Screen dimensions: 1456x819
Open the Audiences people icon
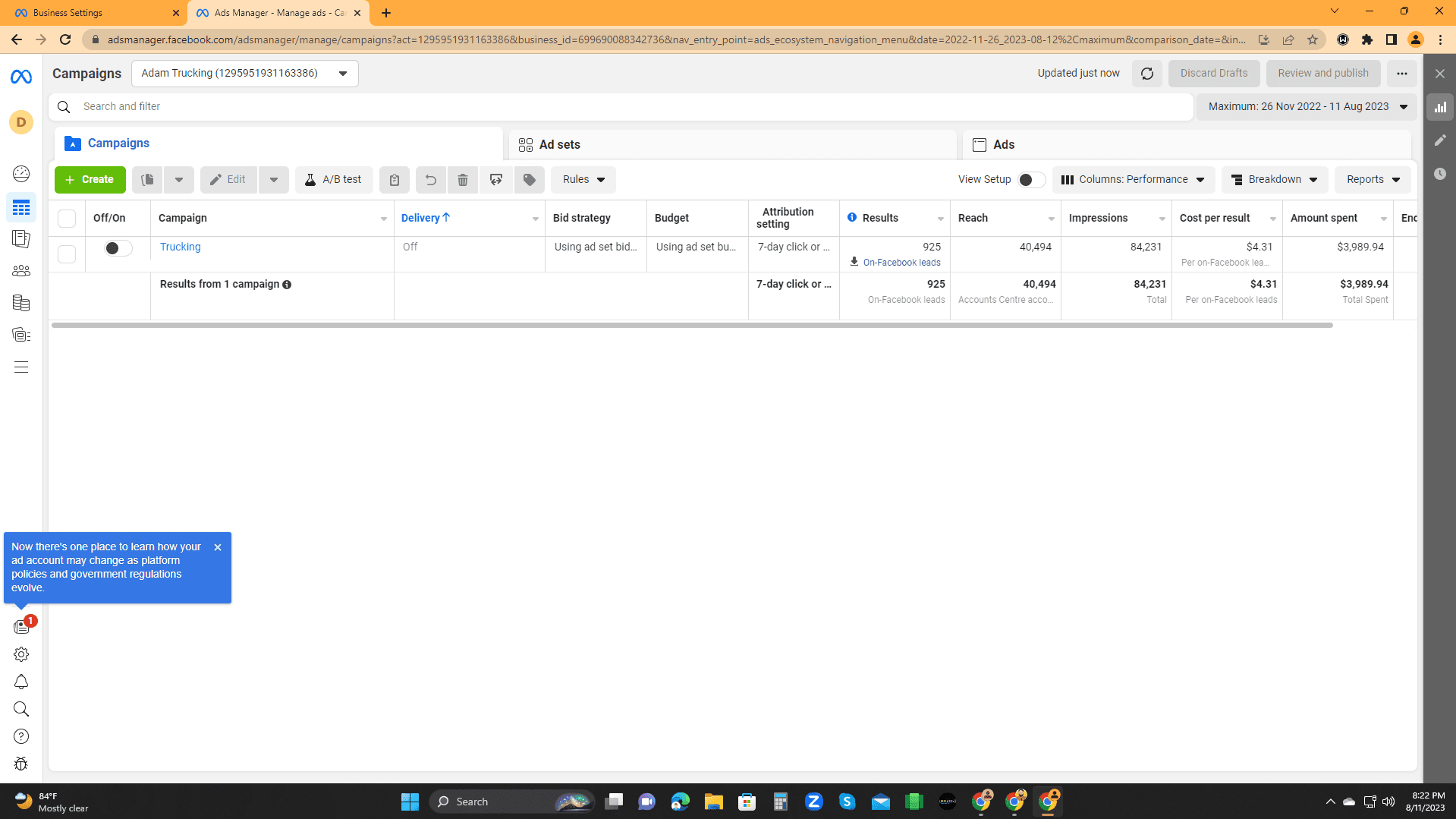21,271
